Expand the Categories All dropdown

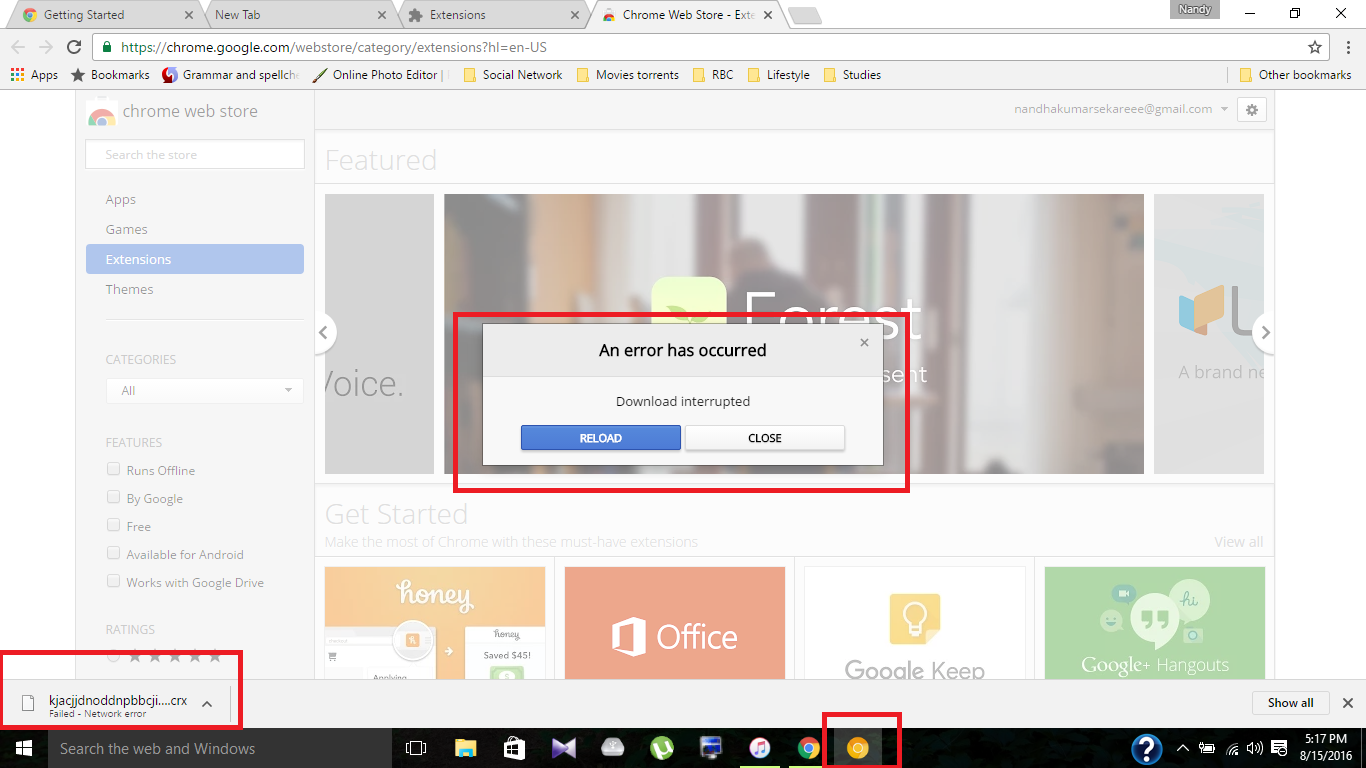205,390
